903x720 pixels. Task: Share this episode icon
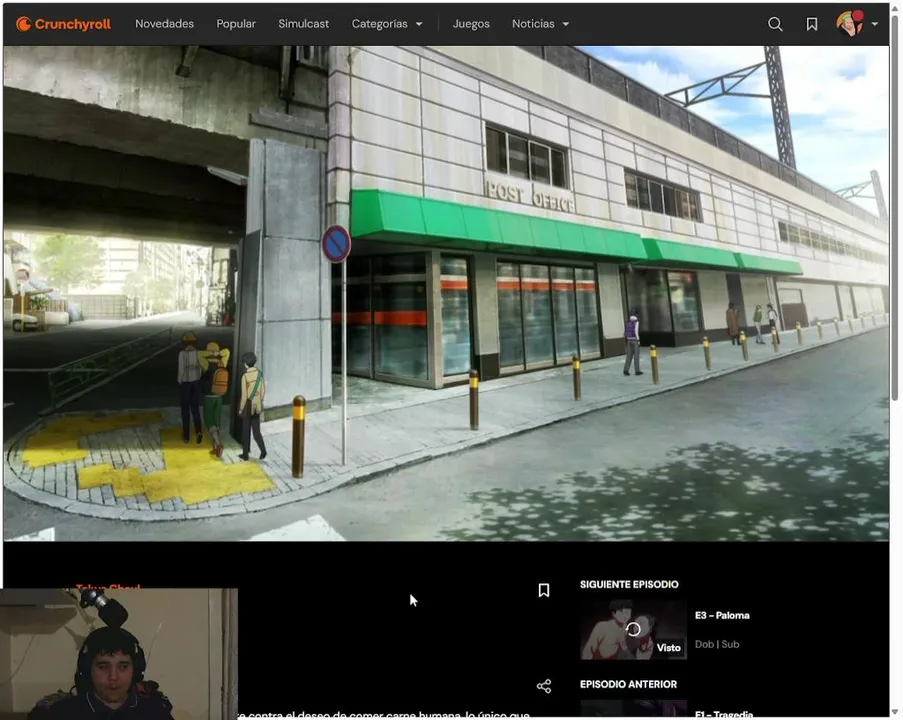coord(544,686)
